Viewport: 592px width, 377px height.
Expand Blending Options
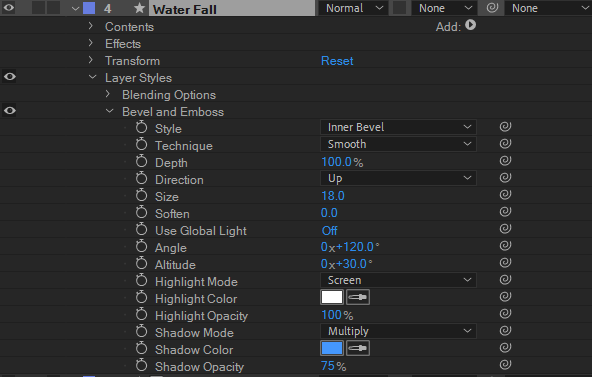[x=108, y=94]
